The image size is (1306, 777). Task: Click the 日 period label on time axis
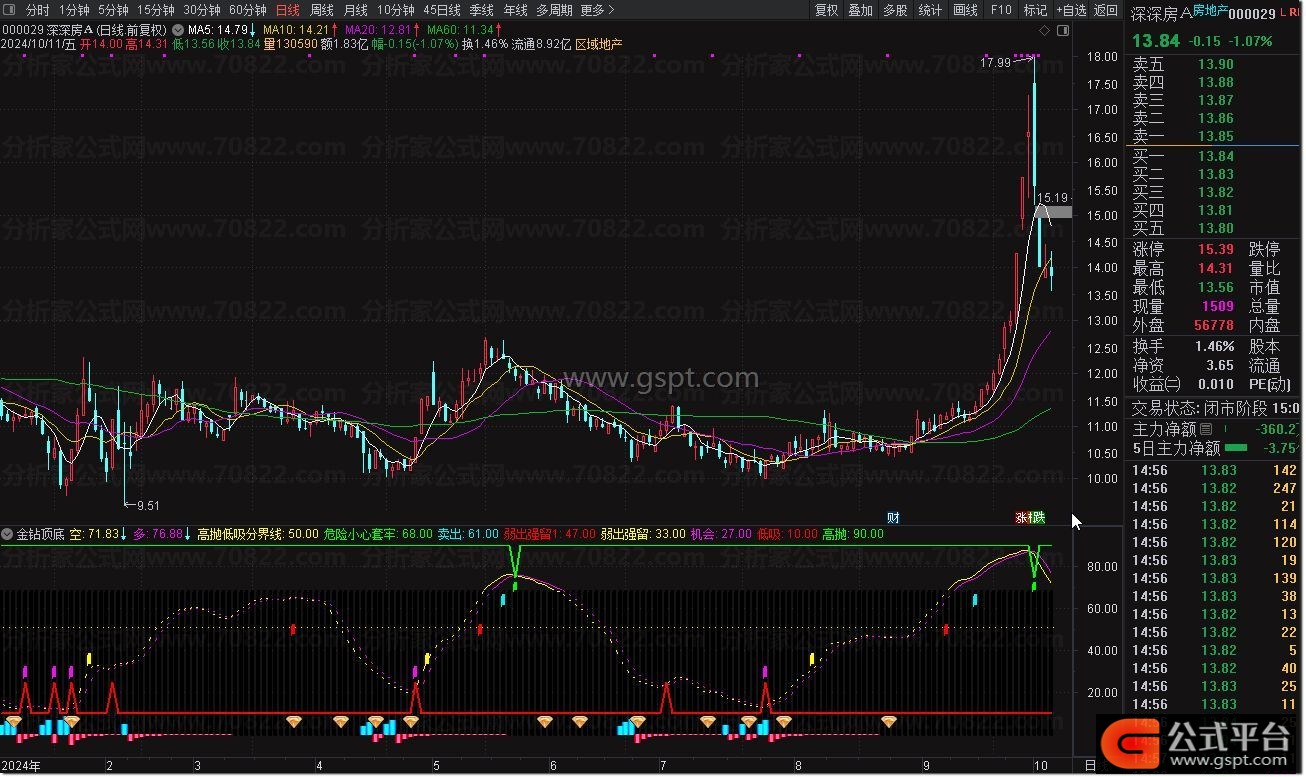tap(1089, 765)
